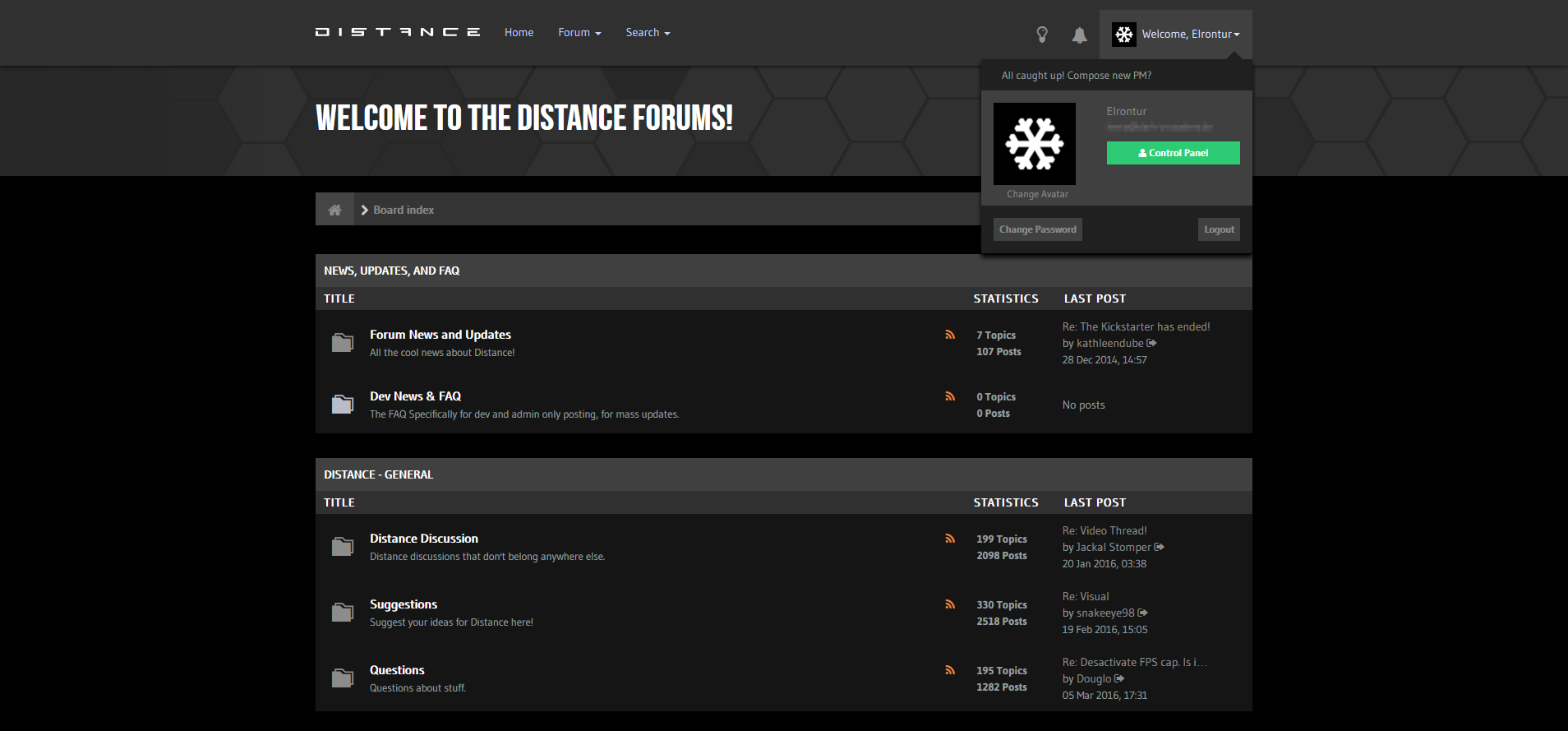View latest post icon after Douglo
Viewport: 1568px width, 731px height.
[x=1119, y=678]
